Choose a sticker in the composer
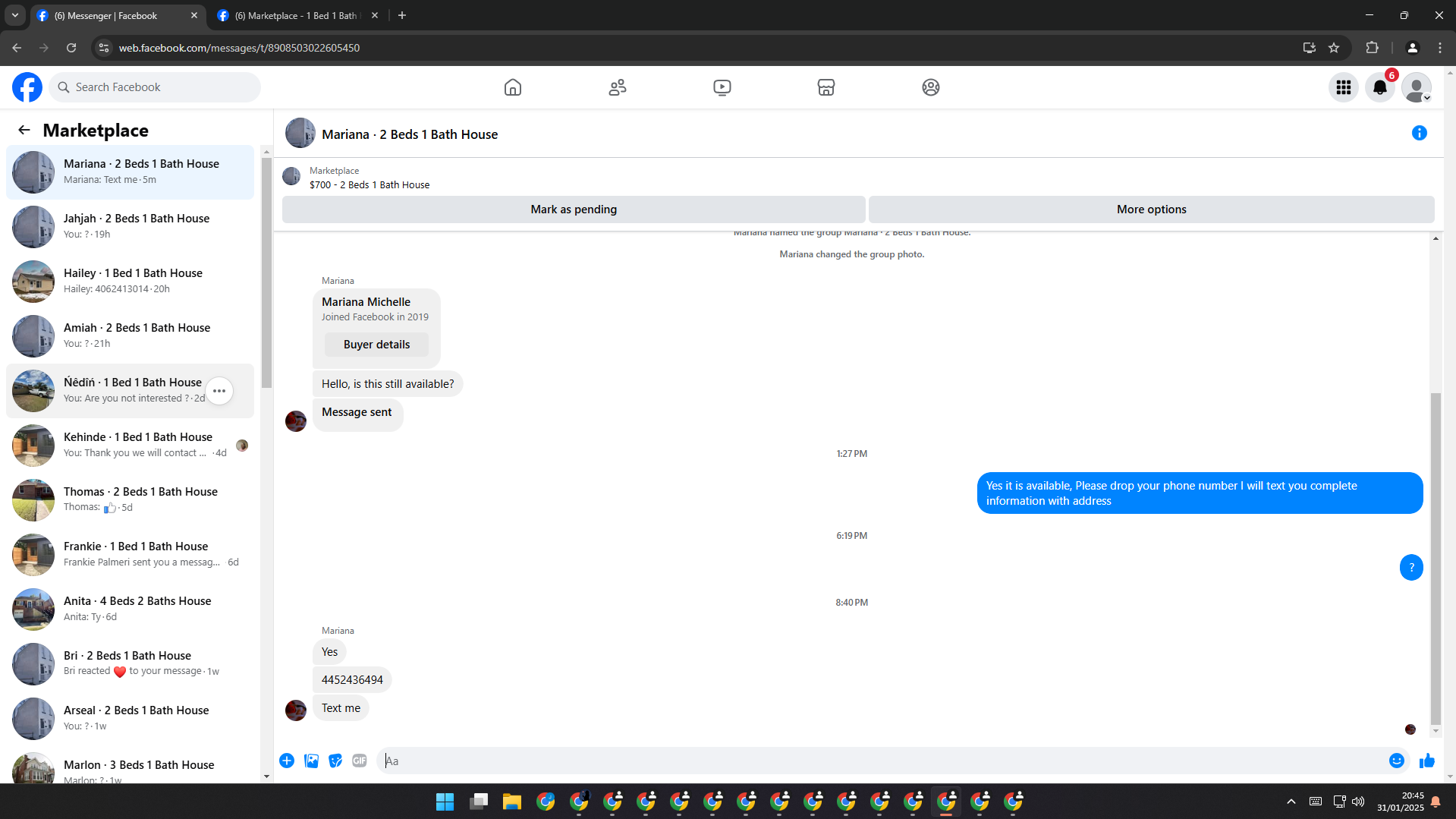Viewport: 1456px width, 819px height. click(x=335, y=761)
